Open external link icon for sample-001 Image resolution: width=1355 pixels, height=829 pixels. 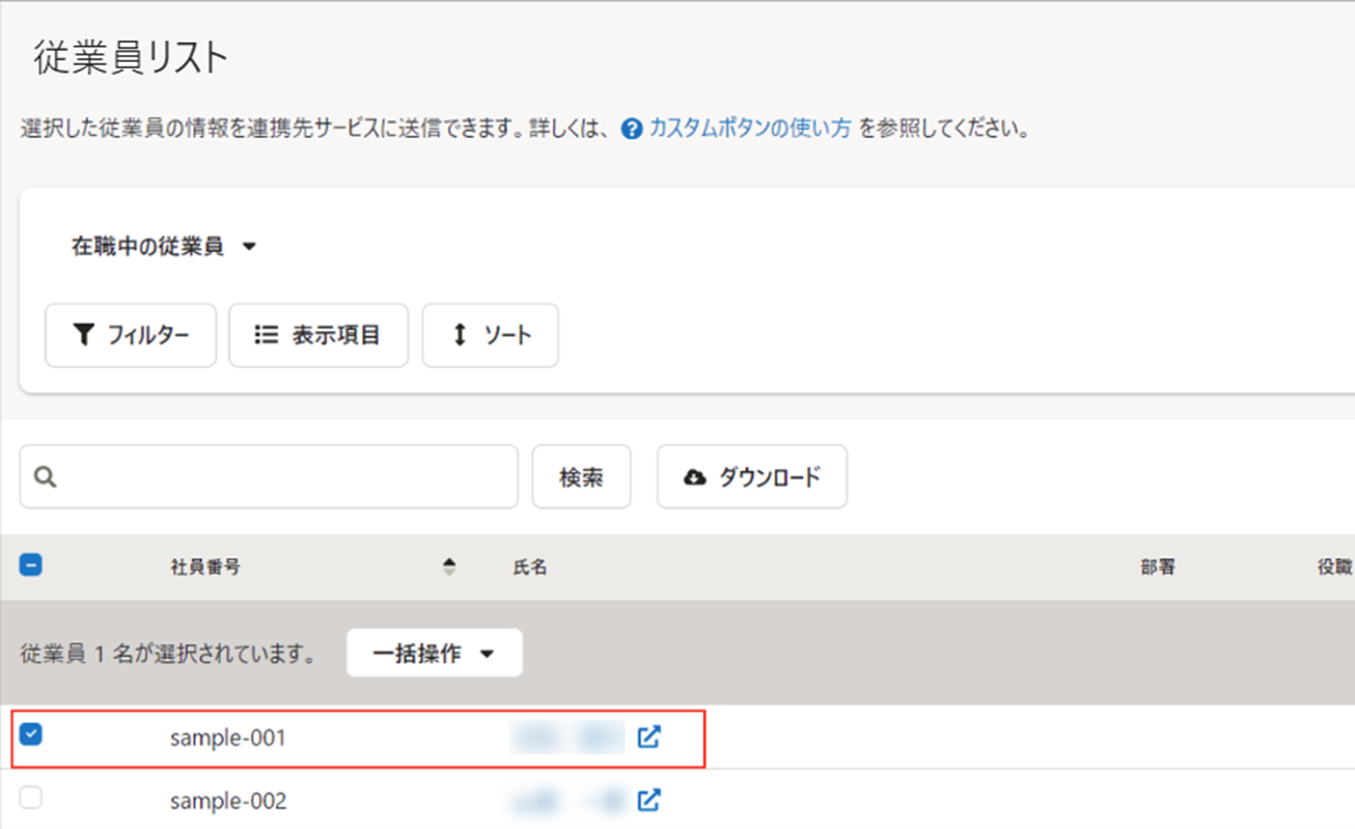(x=649, y=737)
